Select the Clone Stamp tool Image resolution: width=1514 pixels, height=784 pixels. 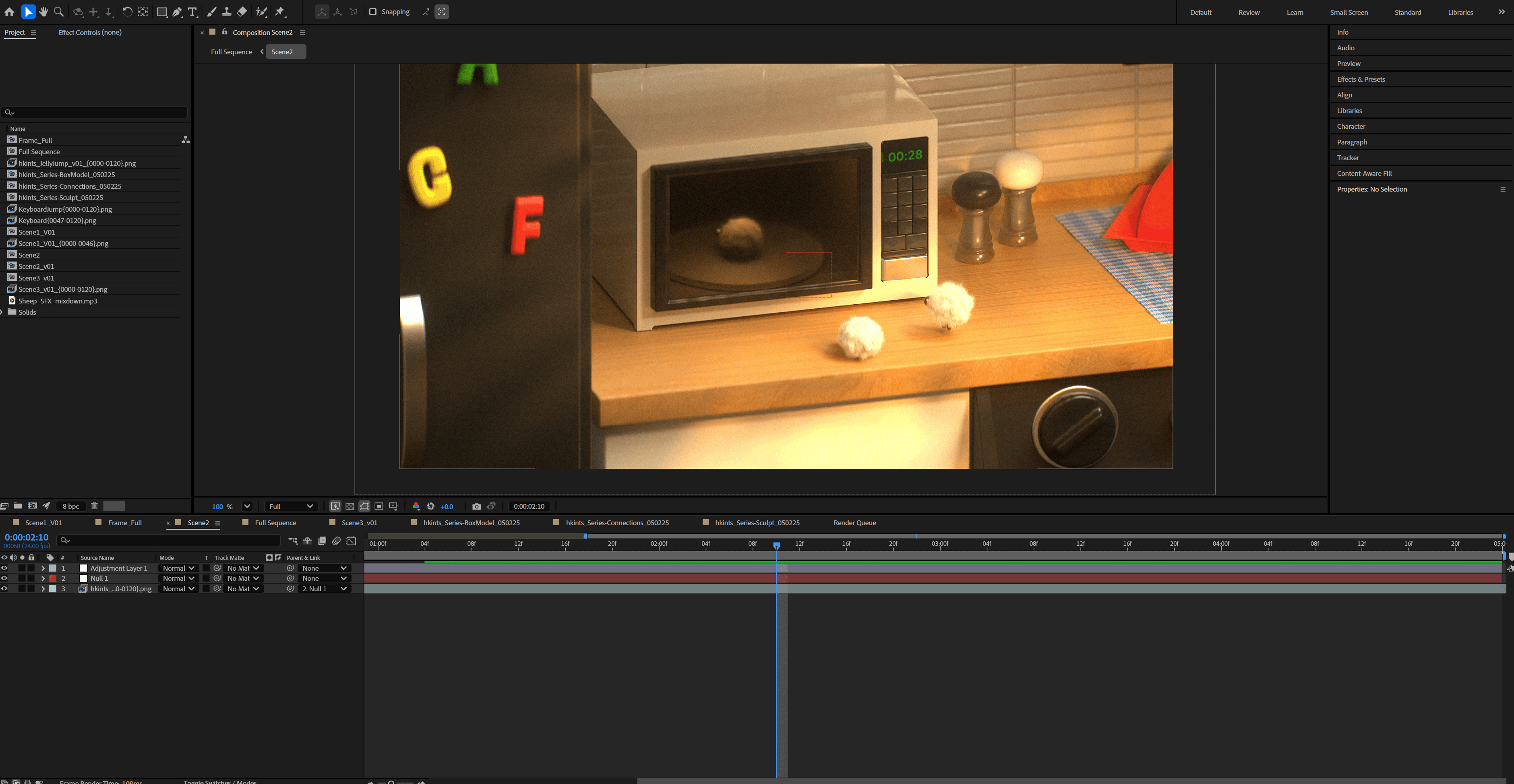coord(226,12)
